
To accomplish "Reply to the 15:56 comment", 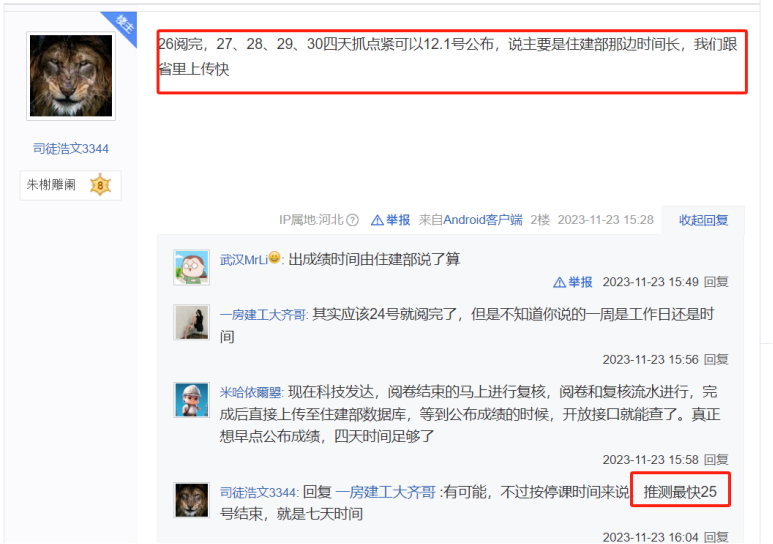I will pos(716,360).
